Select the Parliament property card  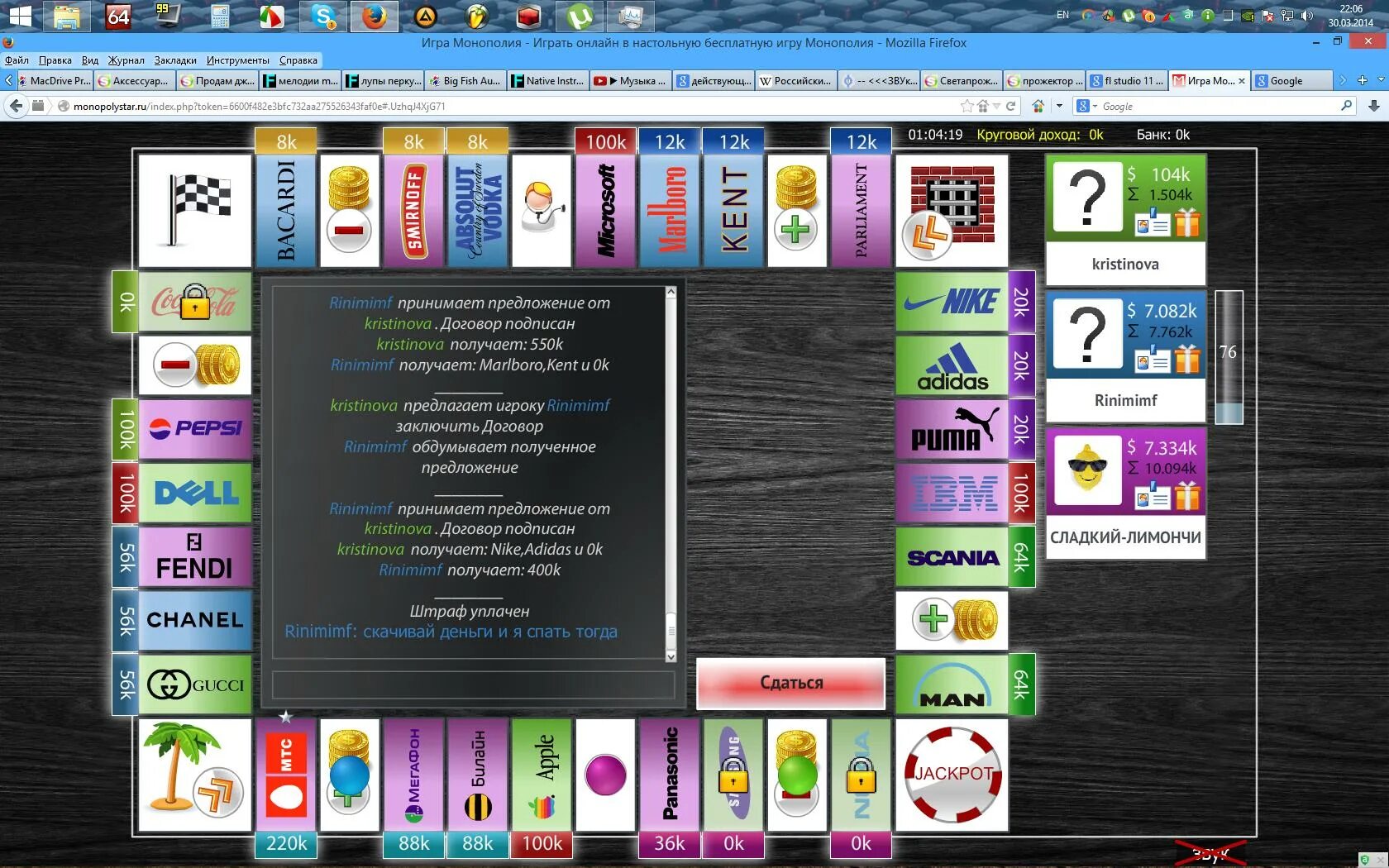pos(861,210)
